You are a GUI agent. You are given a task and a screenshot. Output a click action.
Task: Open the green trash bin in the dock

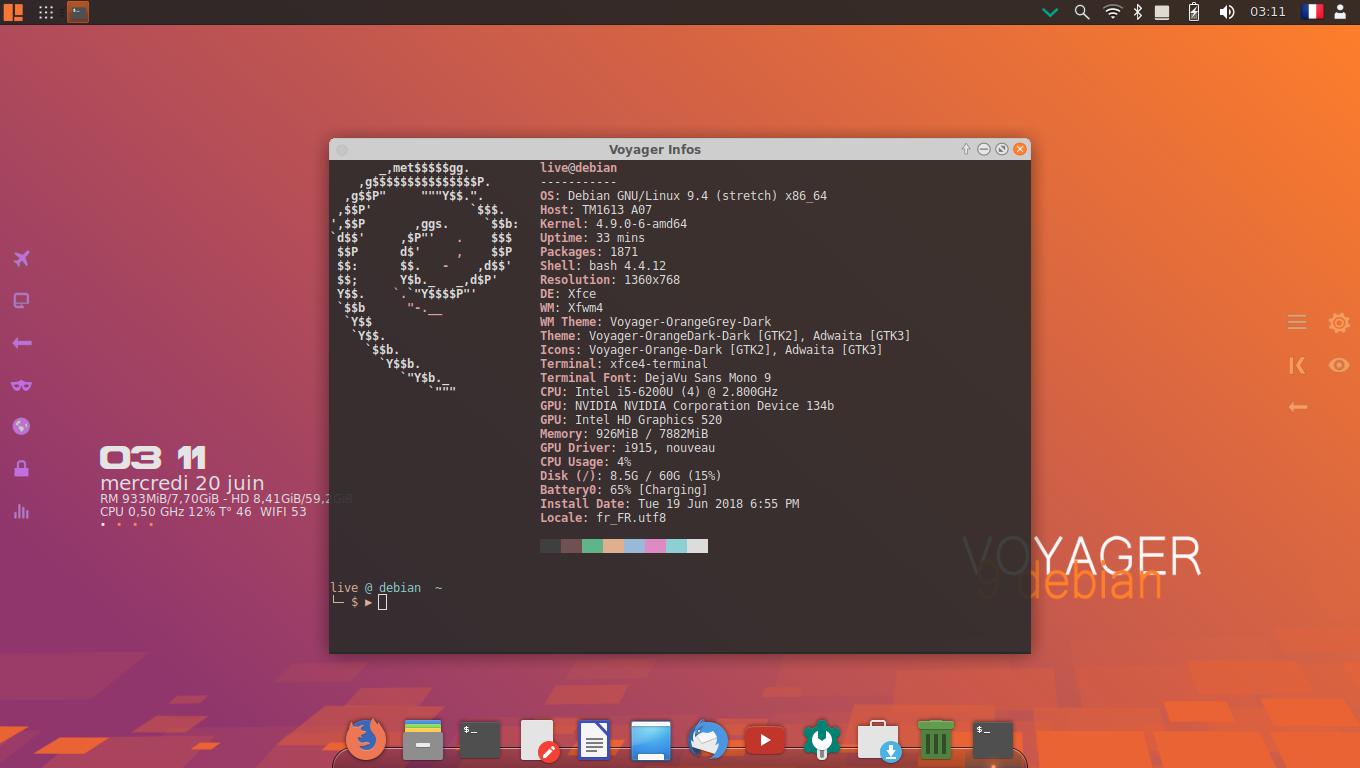936,740
